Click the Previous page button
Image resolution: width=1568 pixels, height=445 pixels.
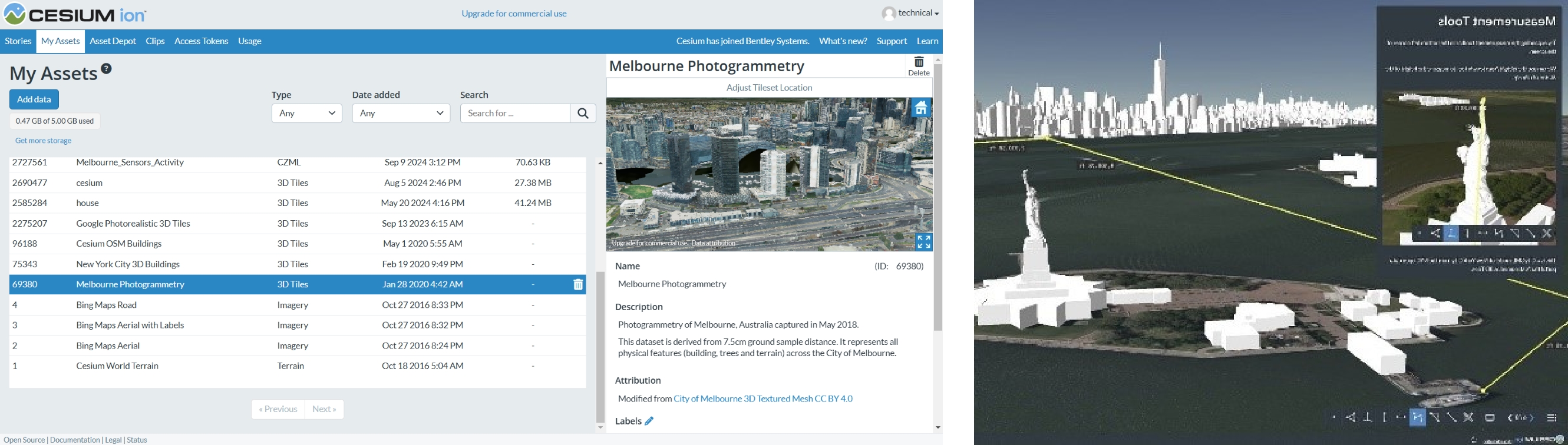278,409
